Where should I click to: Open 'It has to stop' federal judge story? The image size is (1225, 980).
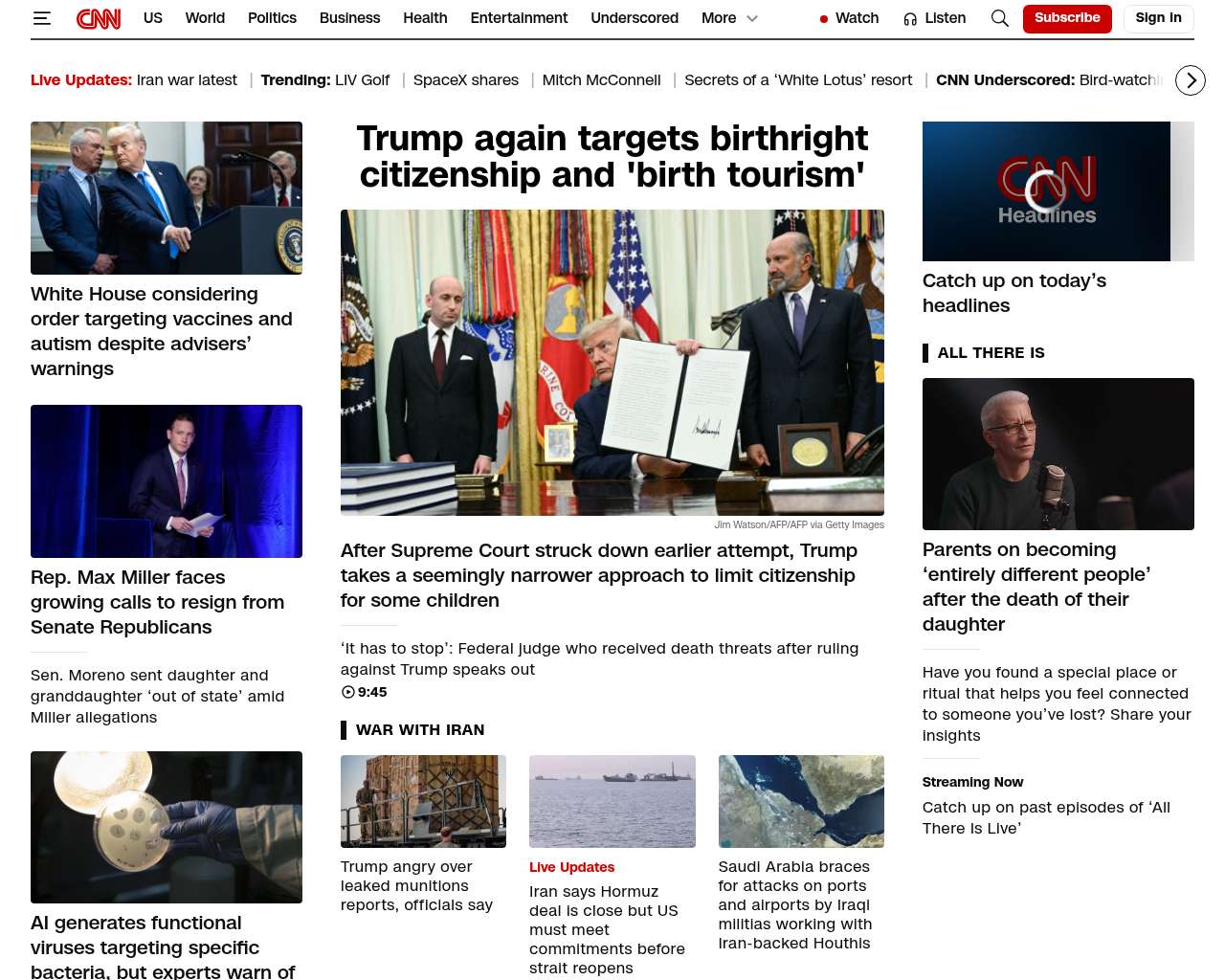pos(599,658)
